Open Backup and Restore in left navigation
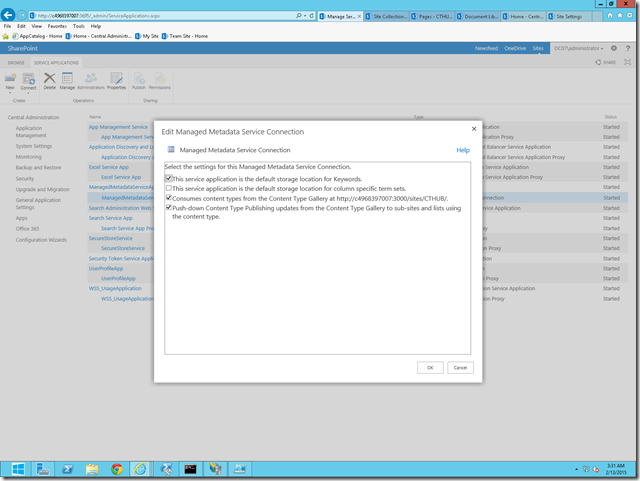This screenshot has height=481, width=640. pos(38,168)
